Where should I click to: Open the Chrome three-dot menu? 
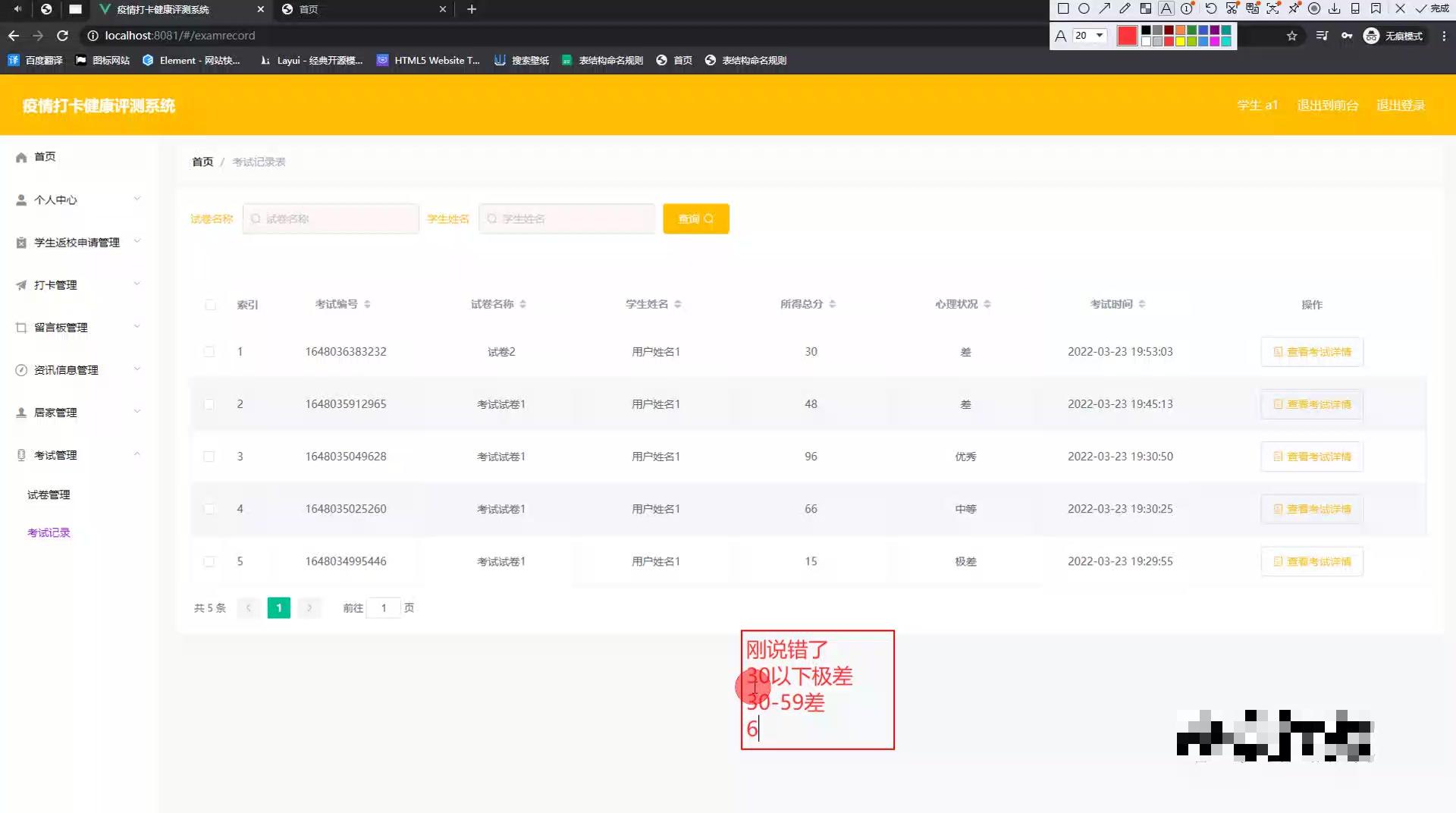[x=1444, y=36]
